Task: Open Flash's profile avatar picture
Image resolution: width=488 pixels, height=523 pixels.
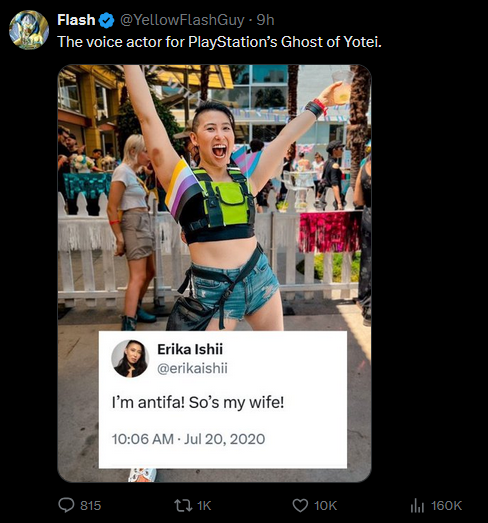Action: (29, 30)
